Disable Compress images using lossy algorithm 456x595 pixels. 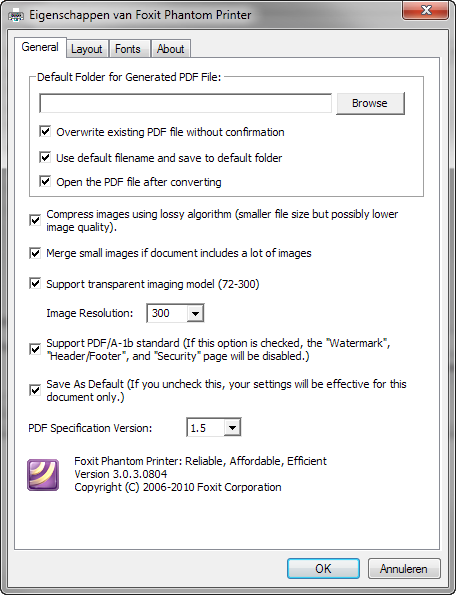[35, 220]
